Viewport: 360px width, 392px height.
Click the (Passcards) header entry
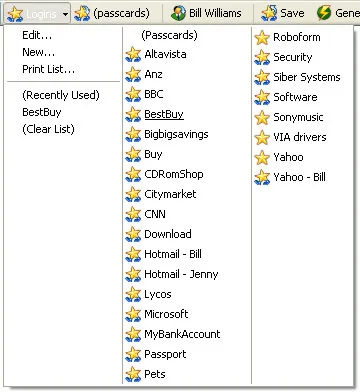(169, 35)
